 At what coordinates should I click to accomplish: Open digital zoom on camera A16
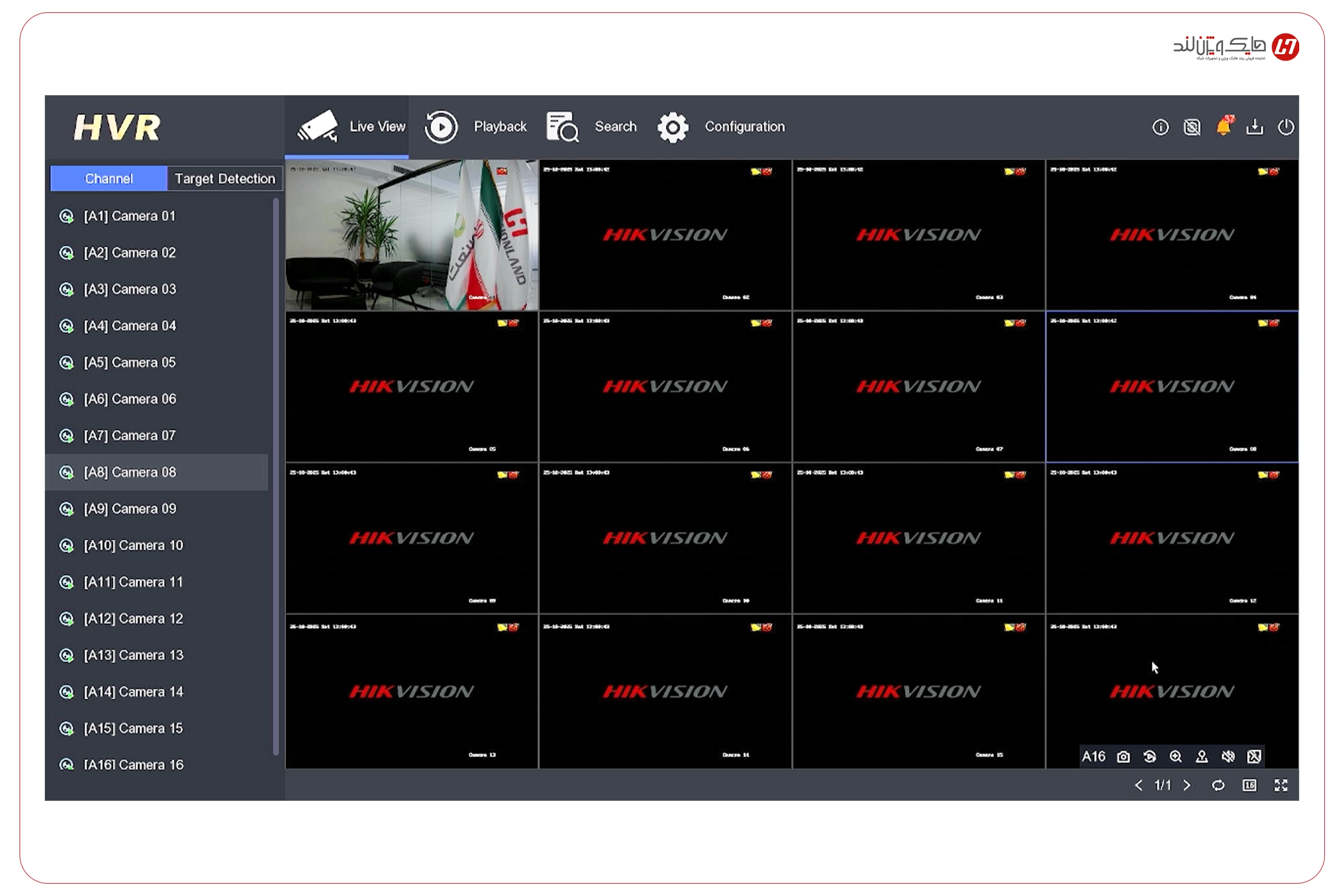1175,757
